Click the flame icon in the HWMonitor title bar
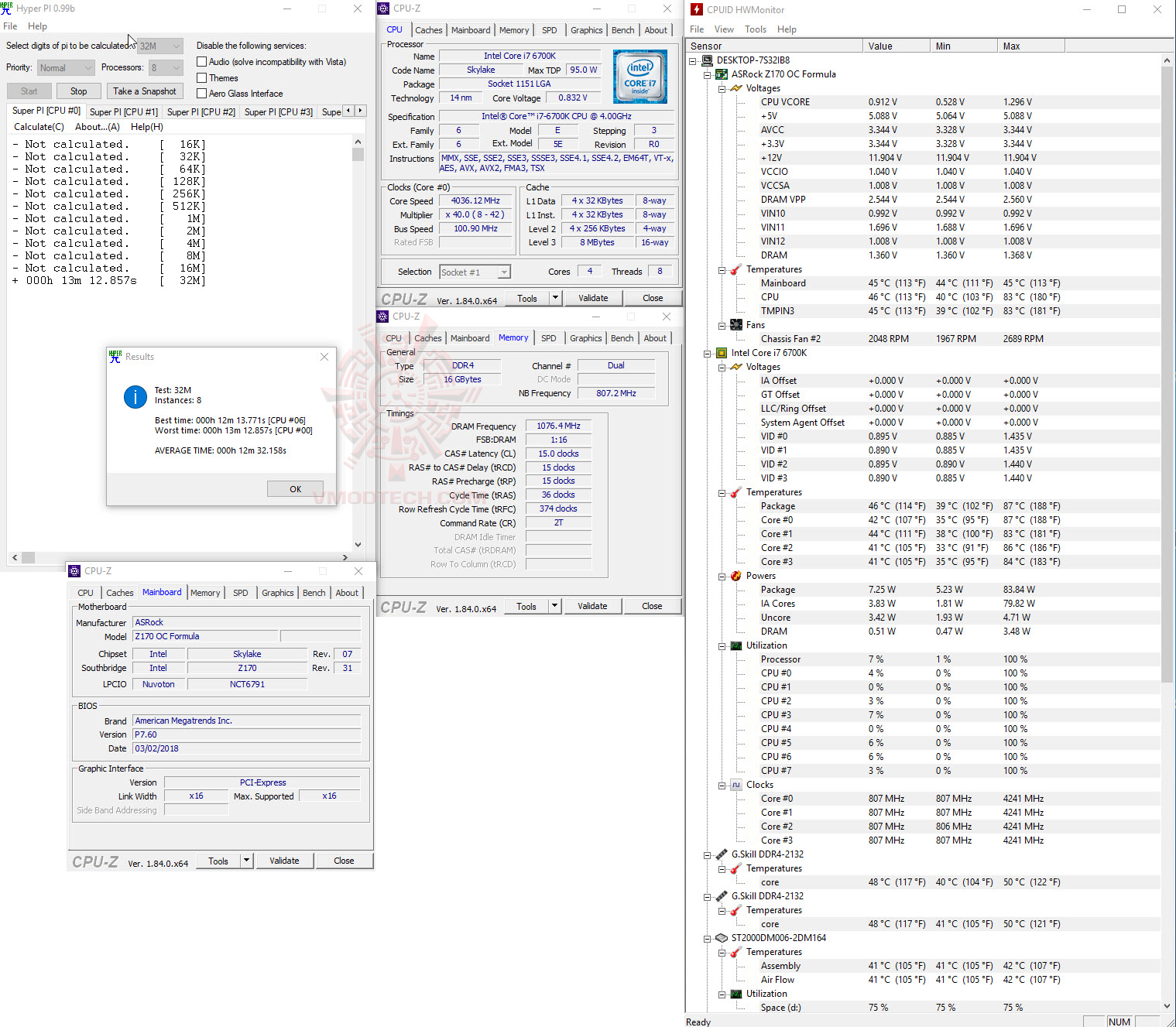This screenshot has width=1176, height=1027. point(696,9)
